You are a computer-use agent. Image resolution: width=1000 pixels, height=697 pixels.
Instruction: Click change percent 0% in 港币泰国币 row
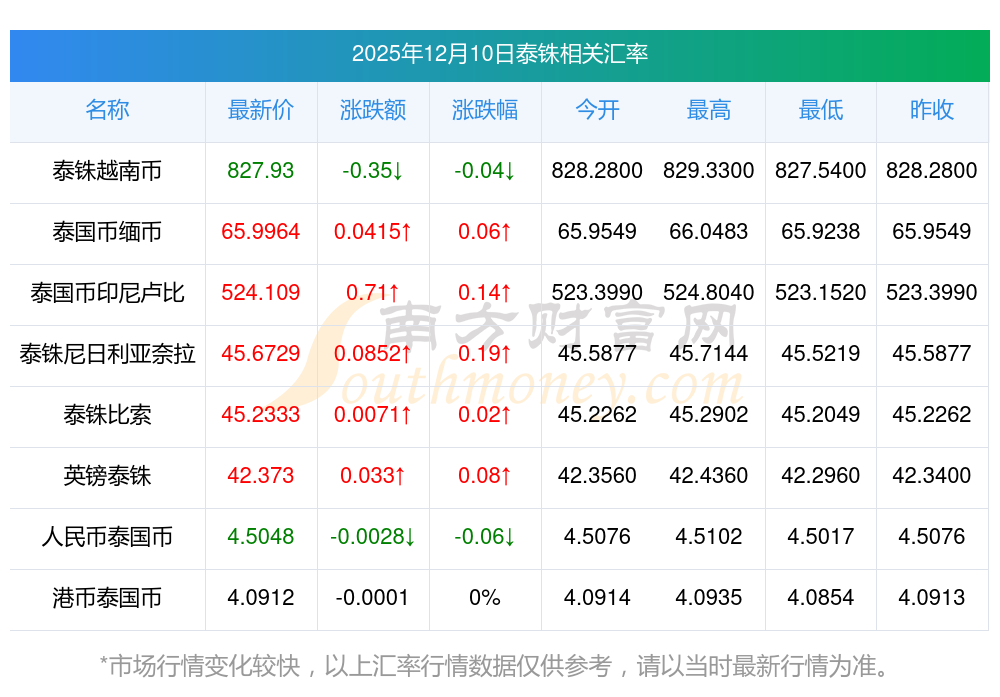tap(485, 598)
